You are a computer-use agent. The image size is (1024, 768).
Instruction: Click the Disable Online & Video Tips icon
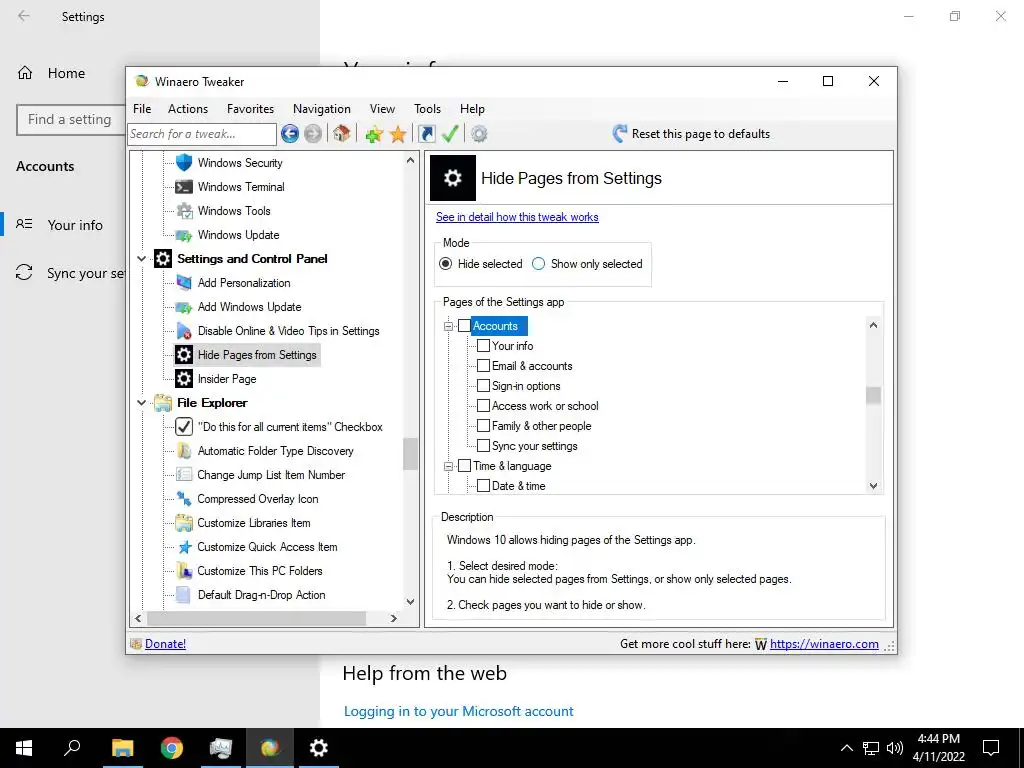point(184,331)
